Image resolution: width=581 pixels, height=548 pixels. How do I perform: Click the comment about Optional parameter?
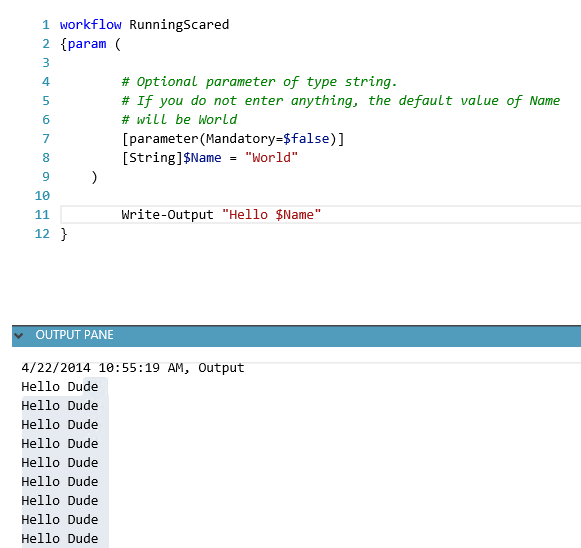(259, 82)
